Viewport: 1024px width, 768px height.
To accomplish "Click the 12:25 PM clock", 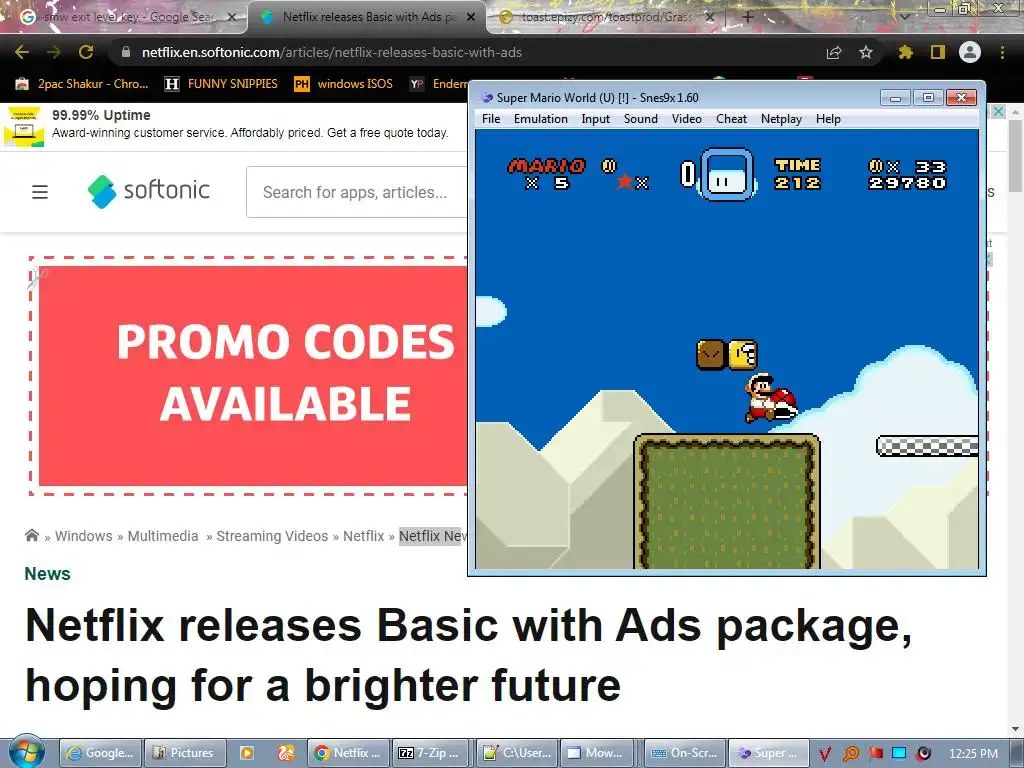I will click(973, 754).
